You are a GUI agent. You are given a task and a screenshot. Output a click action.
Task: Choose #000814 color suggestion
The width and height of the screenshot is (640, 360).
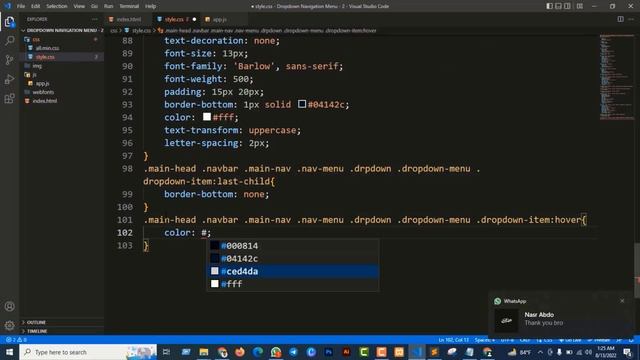[x=293, y=246]
